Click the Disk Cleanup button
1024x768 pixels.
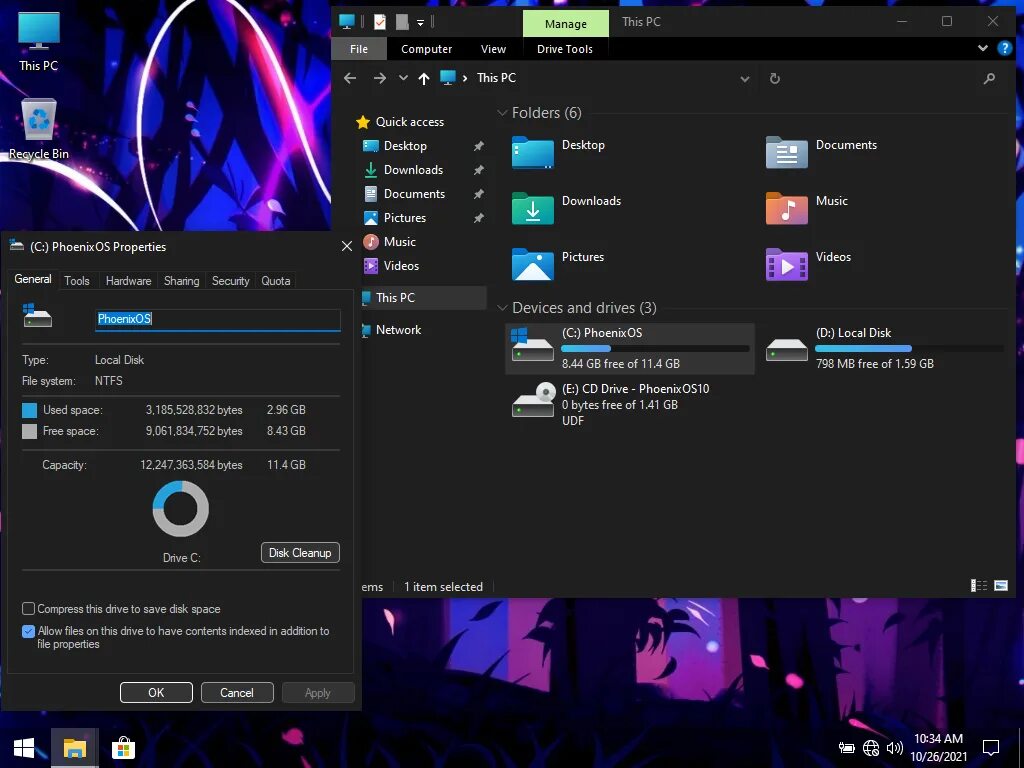pos(300,552)
